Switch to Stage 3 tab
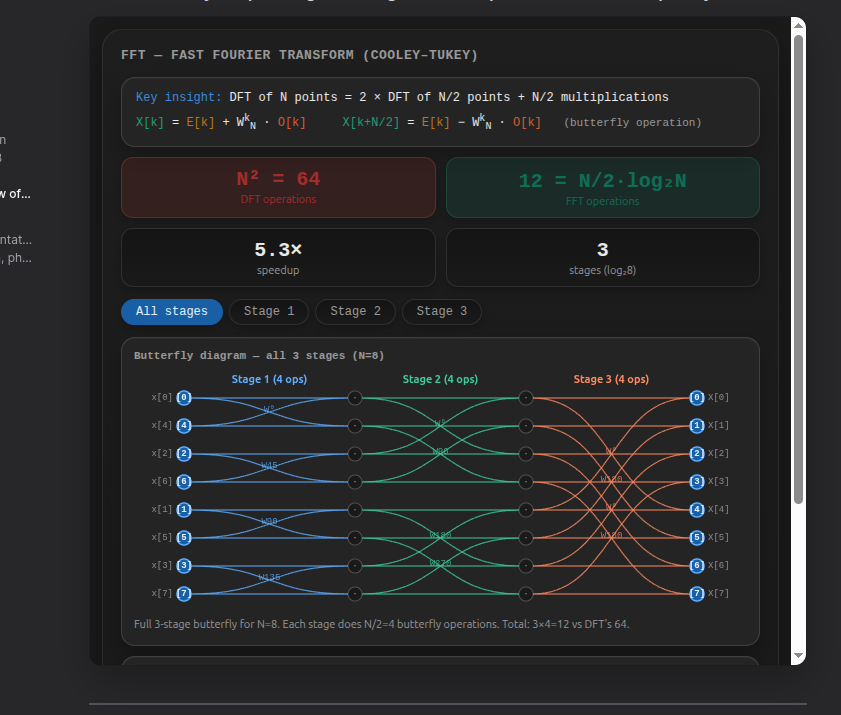Image resolution: width=841 pixels, height=715 pixels. click(441, 312)
